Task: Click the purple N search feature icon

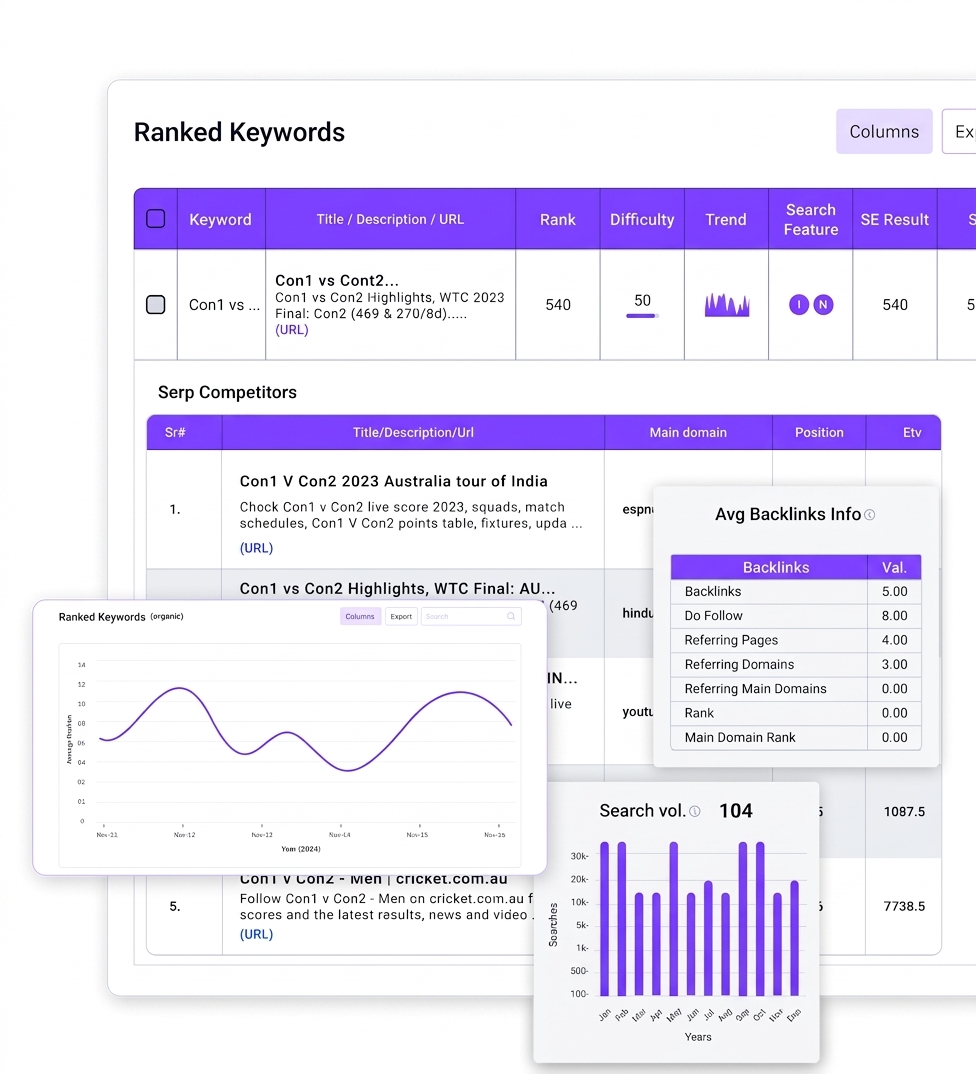Action: click(823, 305)
